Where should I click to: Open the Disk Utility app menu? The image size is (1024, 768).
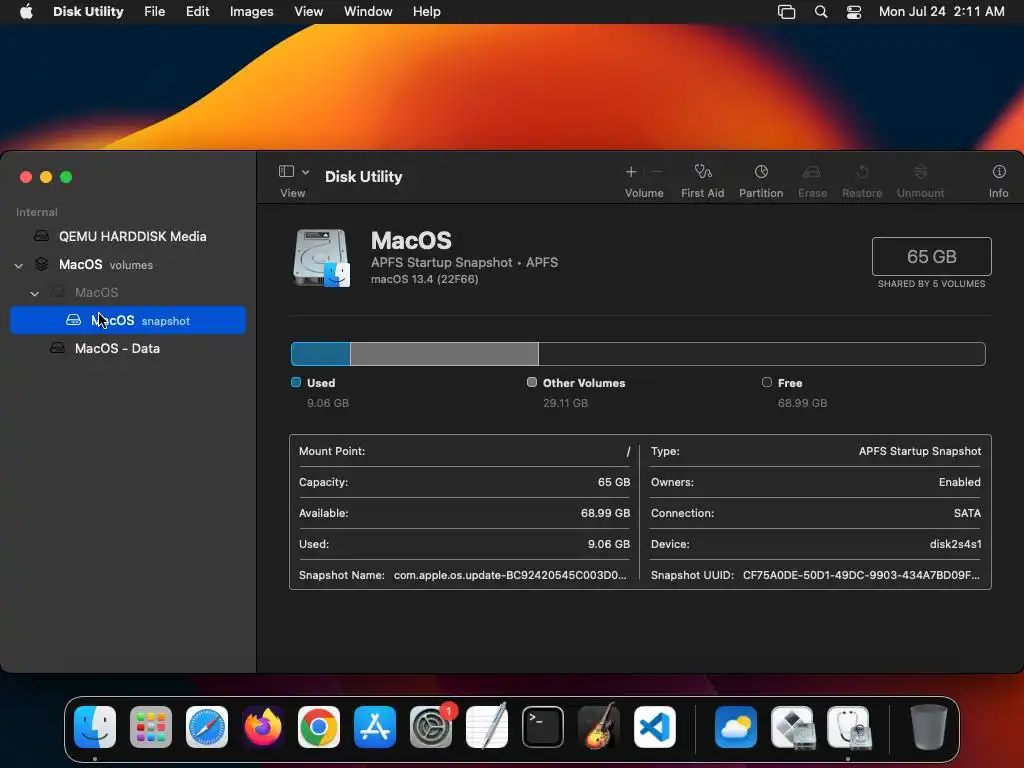pyautogui.click(x=88, y=12)
